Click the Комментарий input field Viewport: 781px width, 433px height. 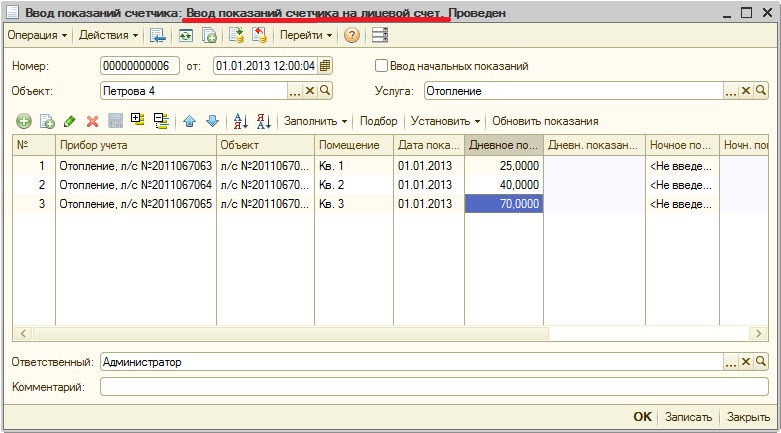point(433,386)
